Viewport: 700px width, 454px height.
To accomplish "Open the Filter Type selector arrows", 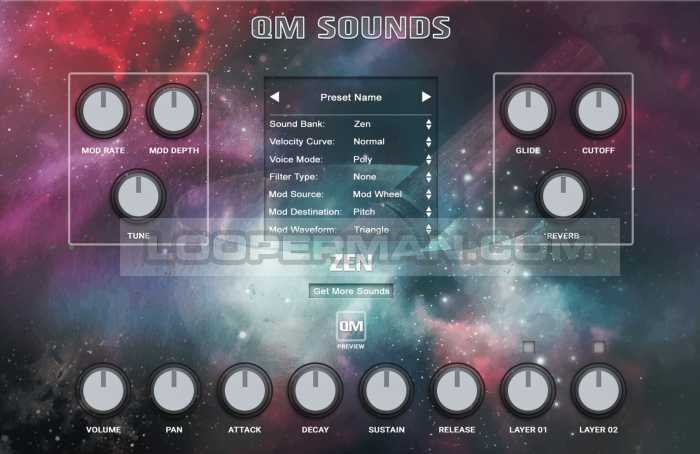I will coord(428,177).
